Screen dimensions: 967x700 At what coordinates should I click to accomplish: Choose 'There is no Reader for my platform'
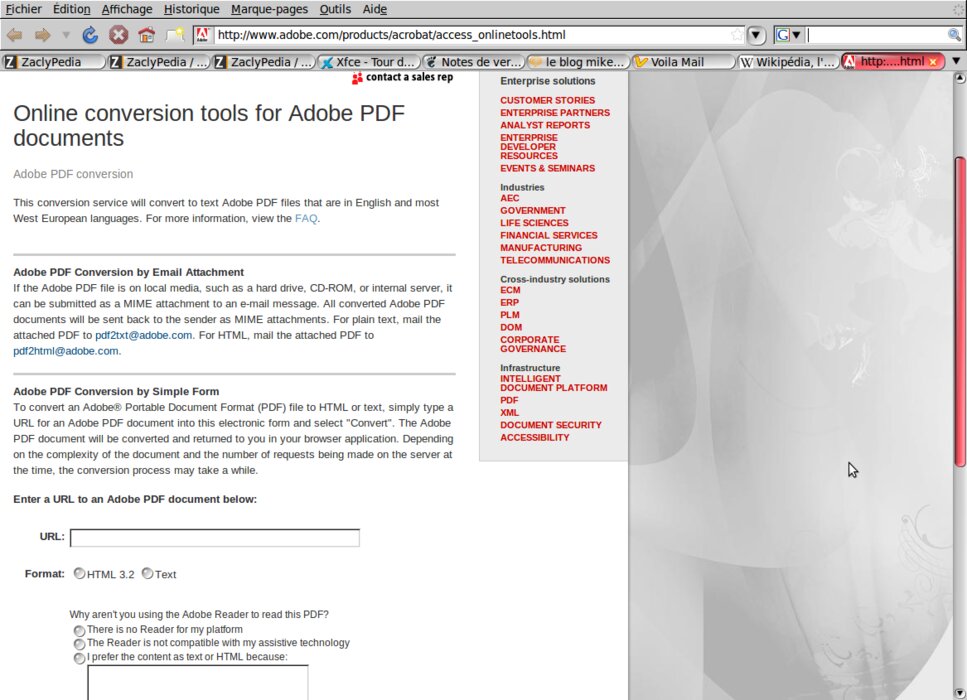click(79, 631)
